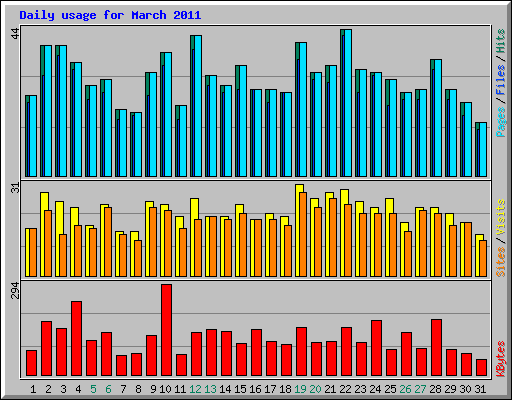Click the cyan 'Pages' legend label

pyautogui.click(x=501, y=122)
